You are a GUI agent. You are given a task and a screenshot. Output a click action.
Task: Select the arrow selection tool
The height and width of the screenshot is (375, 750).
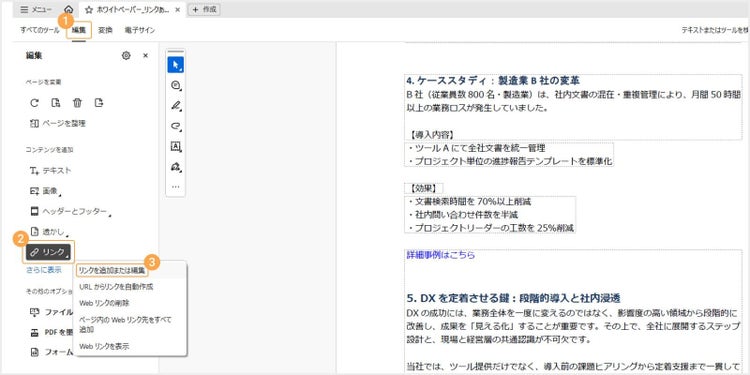click(x=176, y=65)
